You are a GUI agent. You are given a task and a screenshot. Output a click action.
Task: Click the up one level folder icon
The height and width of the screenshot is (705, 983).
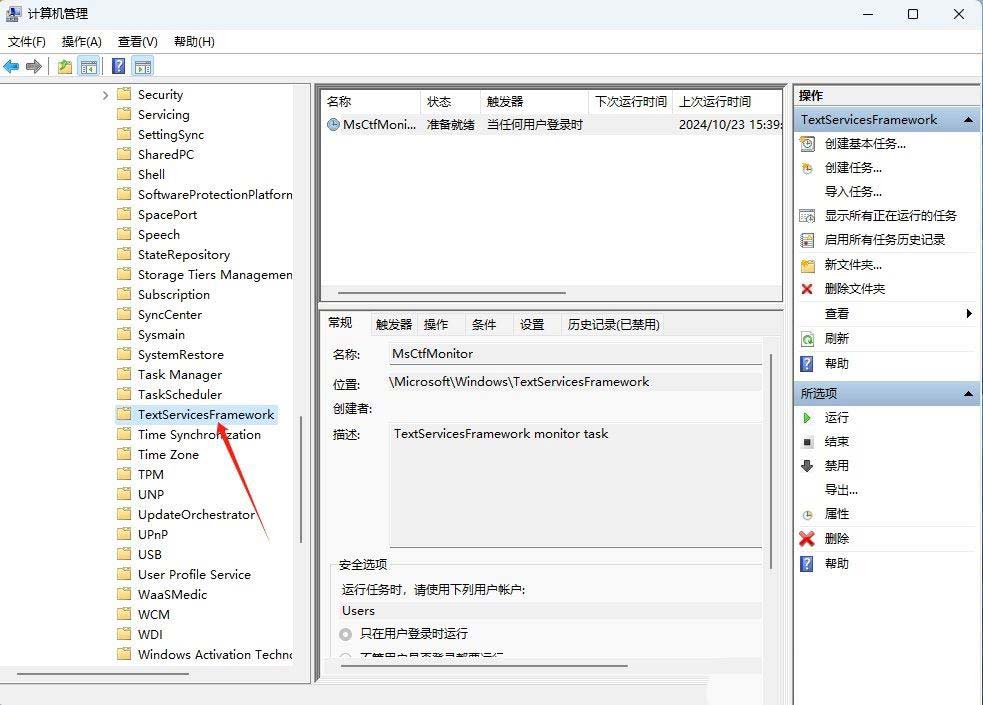(x=64, y=67)
